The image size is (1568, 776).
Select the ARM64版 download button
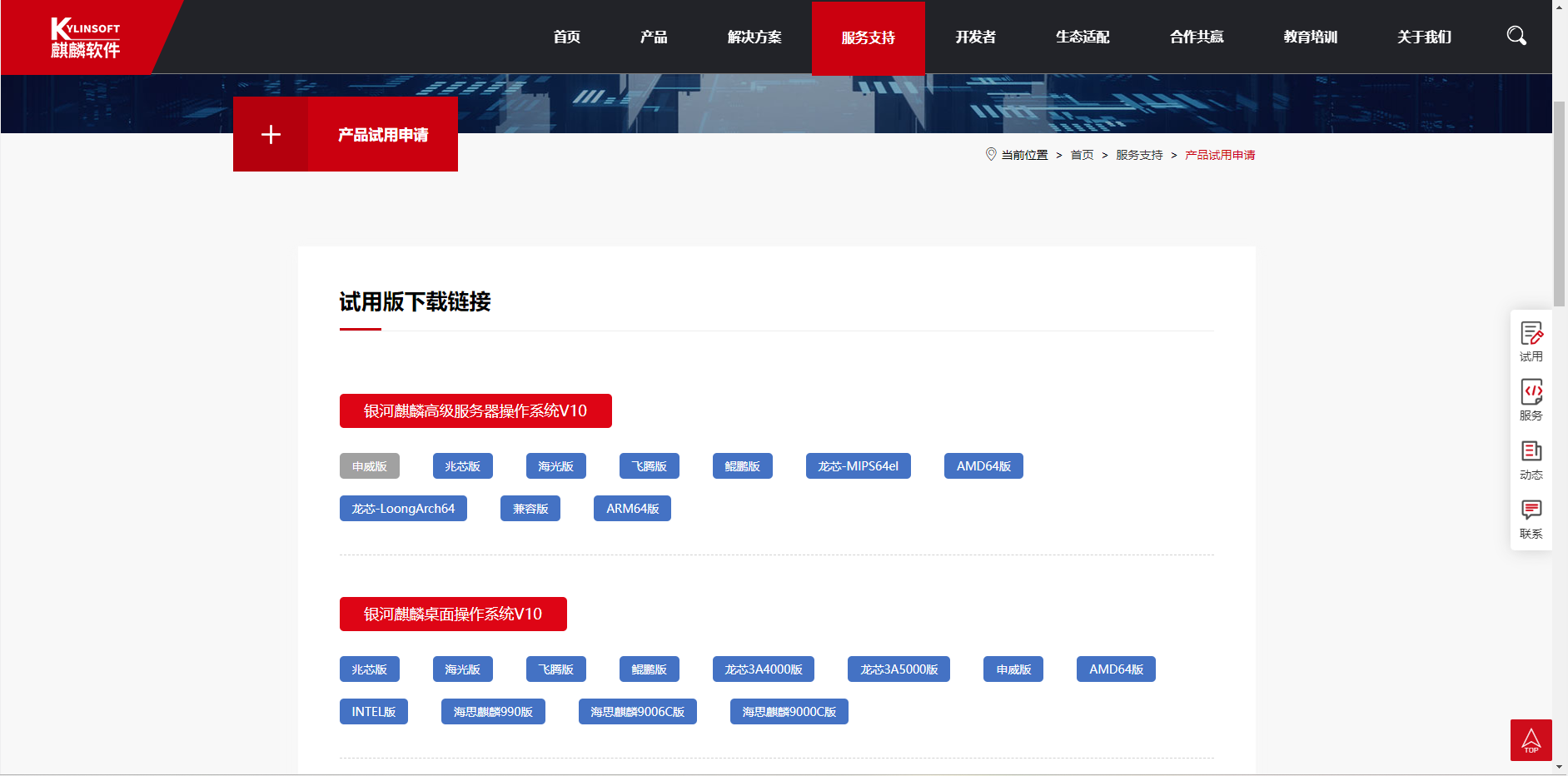click(x=632, y=509)
